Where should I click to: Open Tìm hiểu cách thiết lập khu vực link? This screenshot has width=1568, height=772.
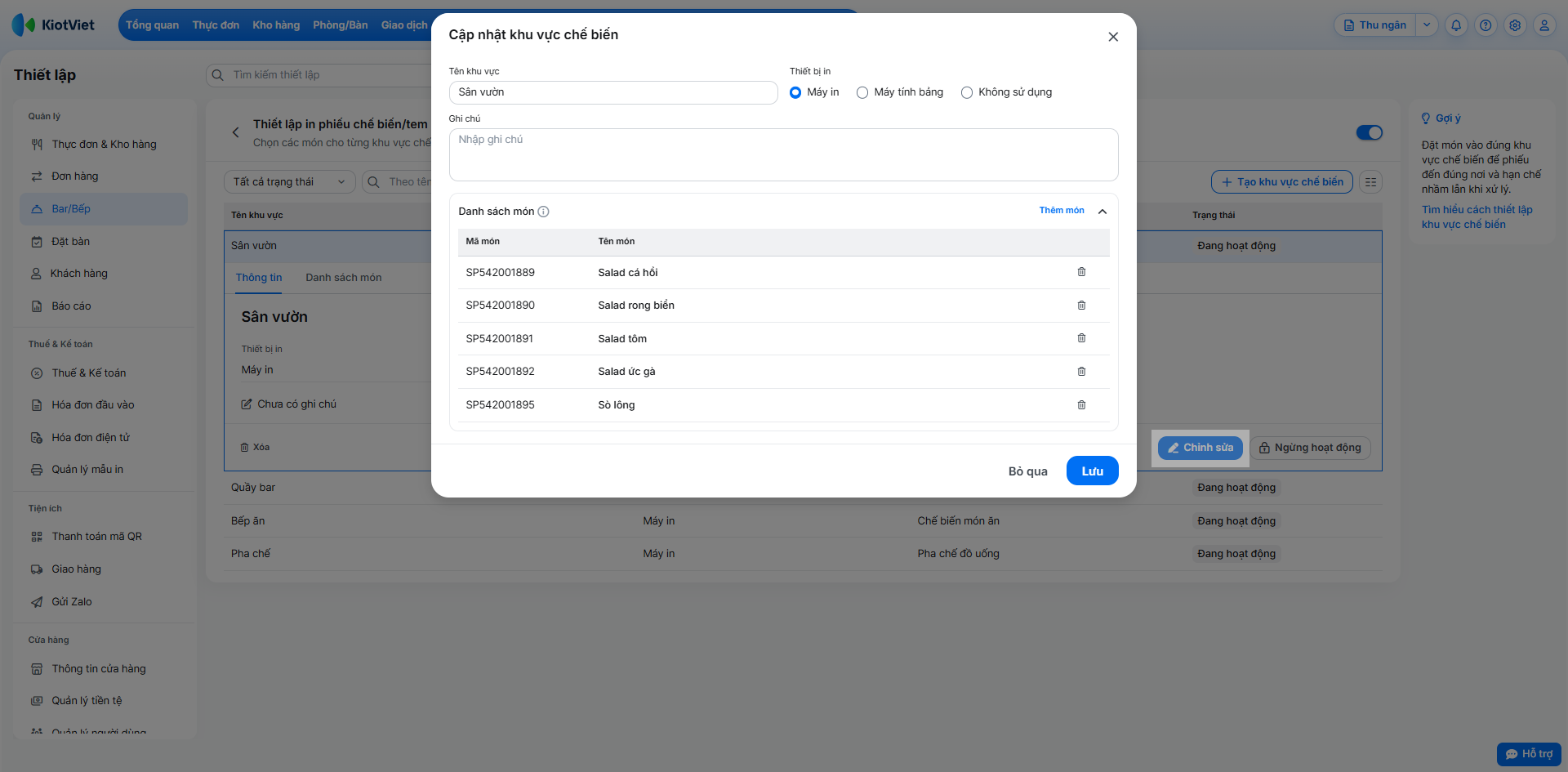(x=1477, y=217)
